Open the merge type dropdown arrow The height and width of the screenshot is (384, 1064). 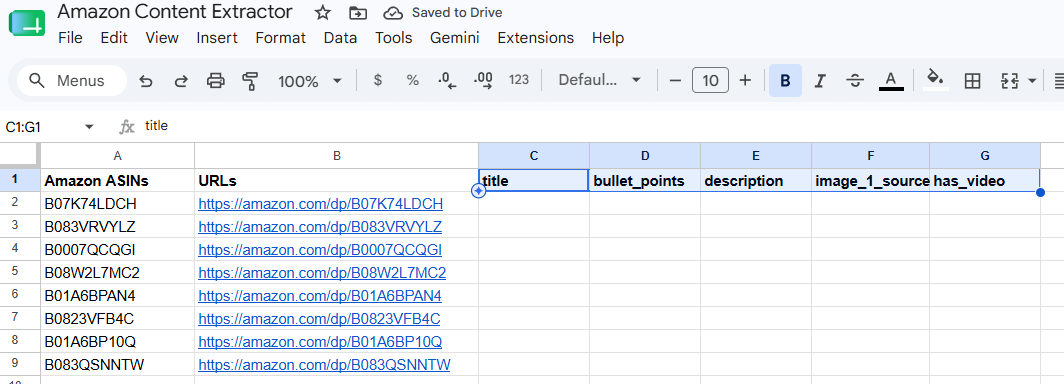coord(1032,81)
